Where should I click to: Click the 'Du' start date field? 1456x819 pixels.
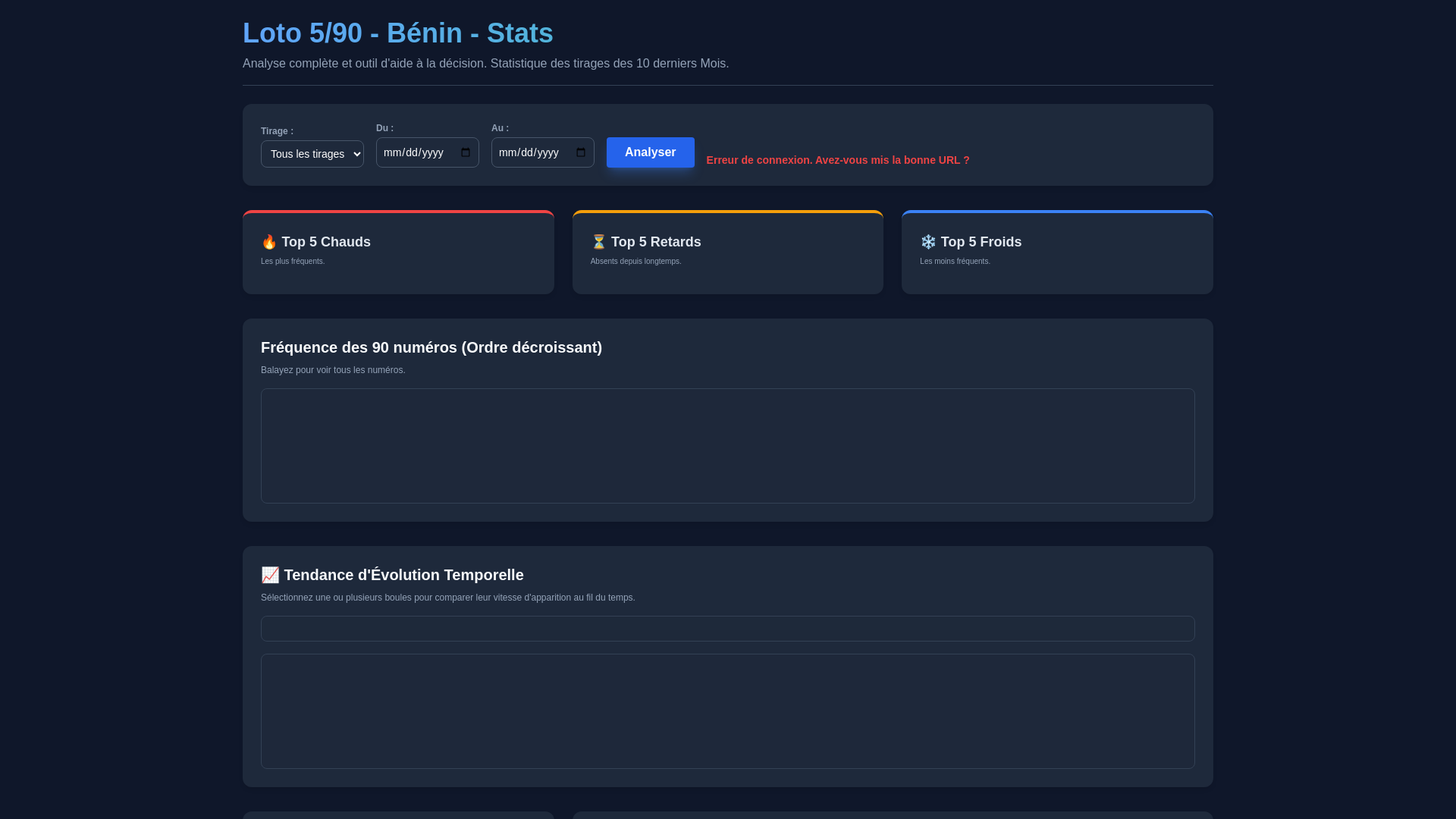coord(428,152)
